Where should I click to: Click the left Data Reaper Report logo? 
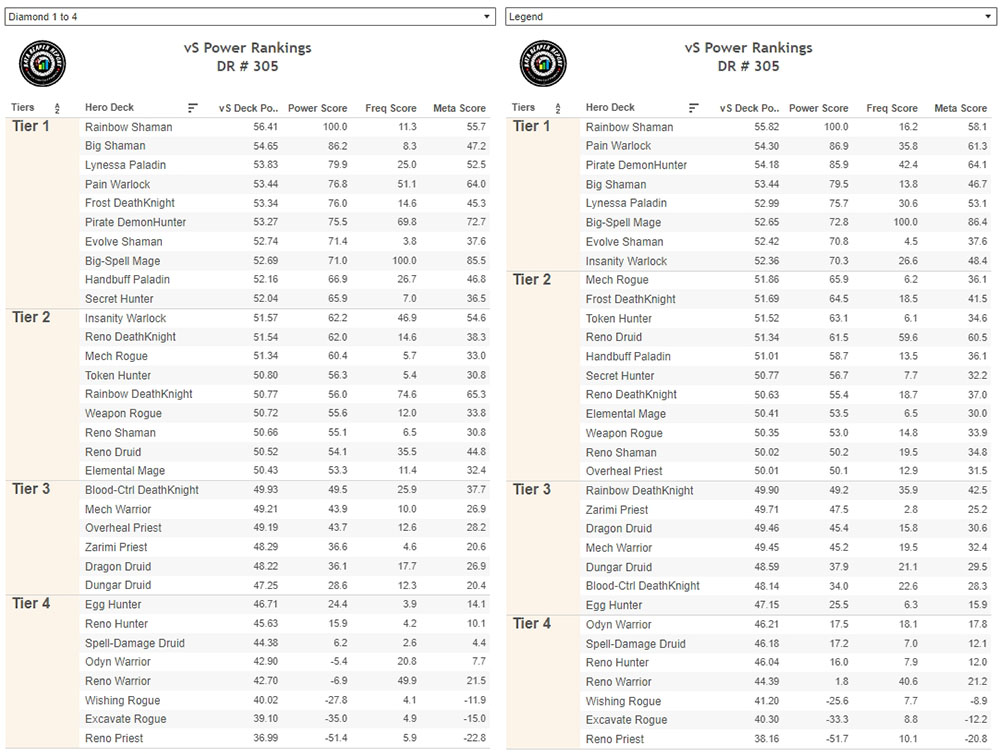click(42, 63)
